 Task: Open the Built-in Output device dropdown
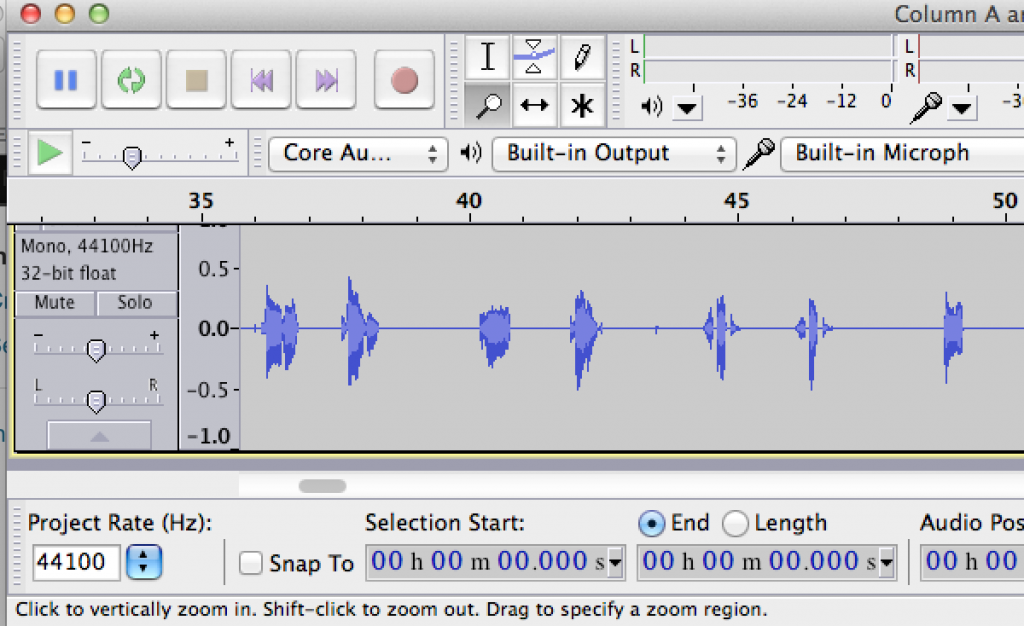tap(611, 153)
